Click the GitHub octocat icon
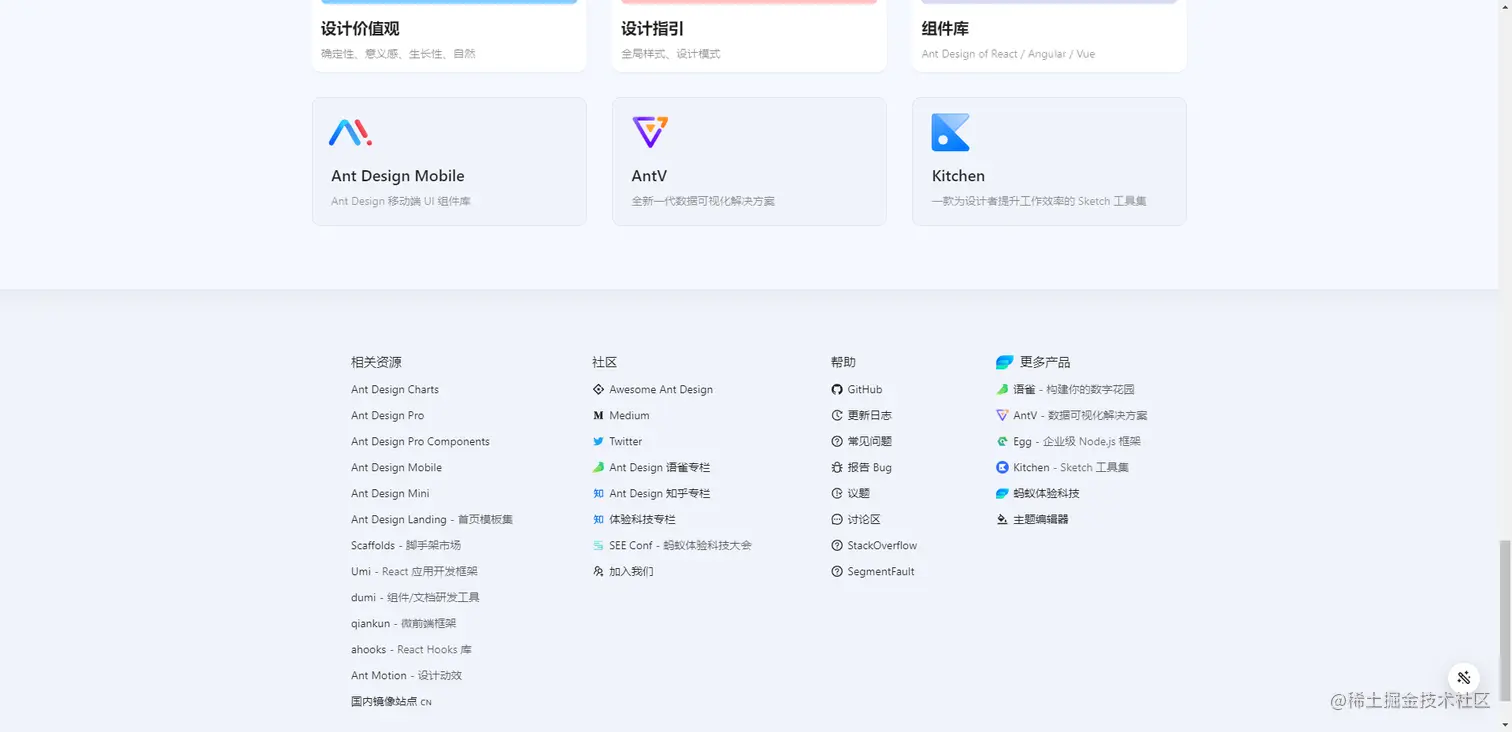 [x=837, y=389]
